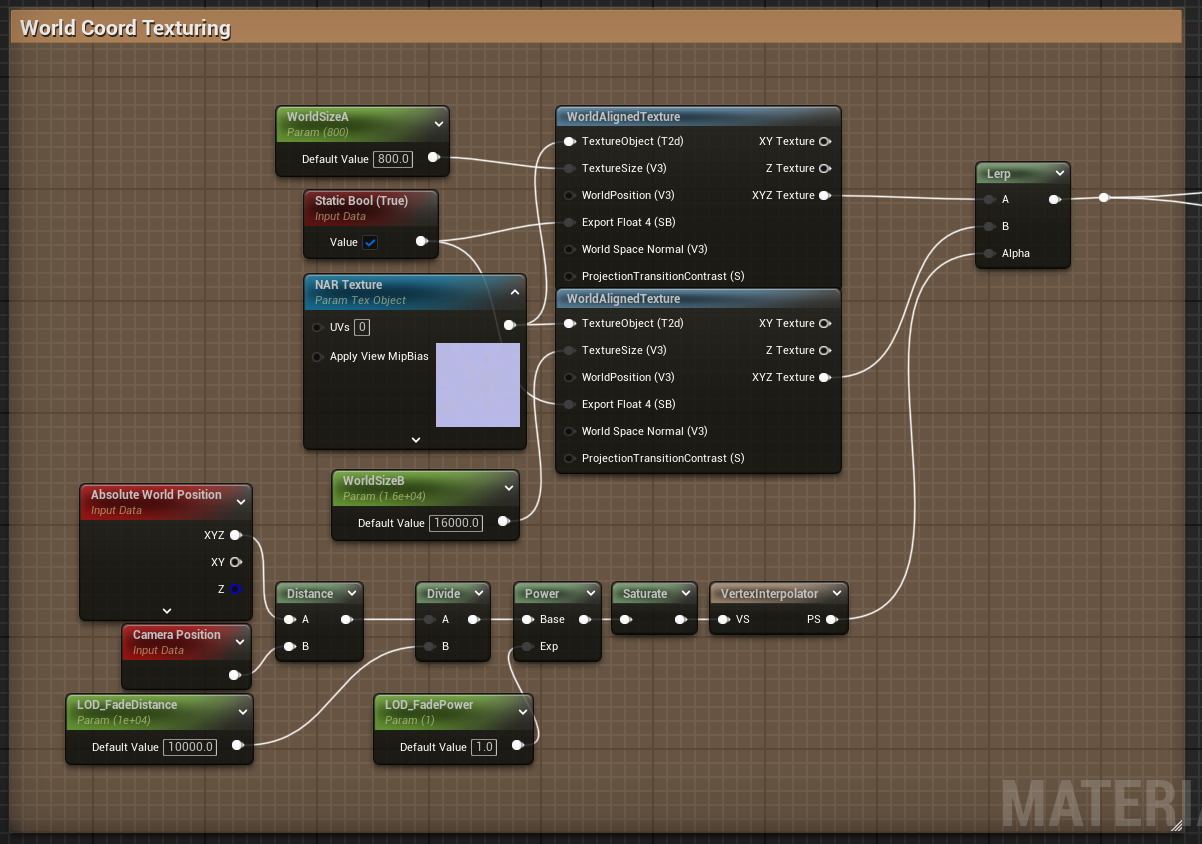The image size is (1202, 844).
Task: Collapse Camera Position node chevron
Action: coord(240,642)
